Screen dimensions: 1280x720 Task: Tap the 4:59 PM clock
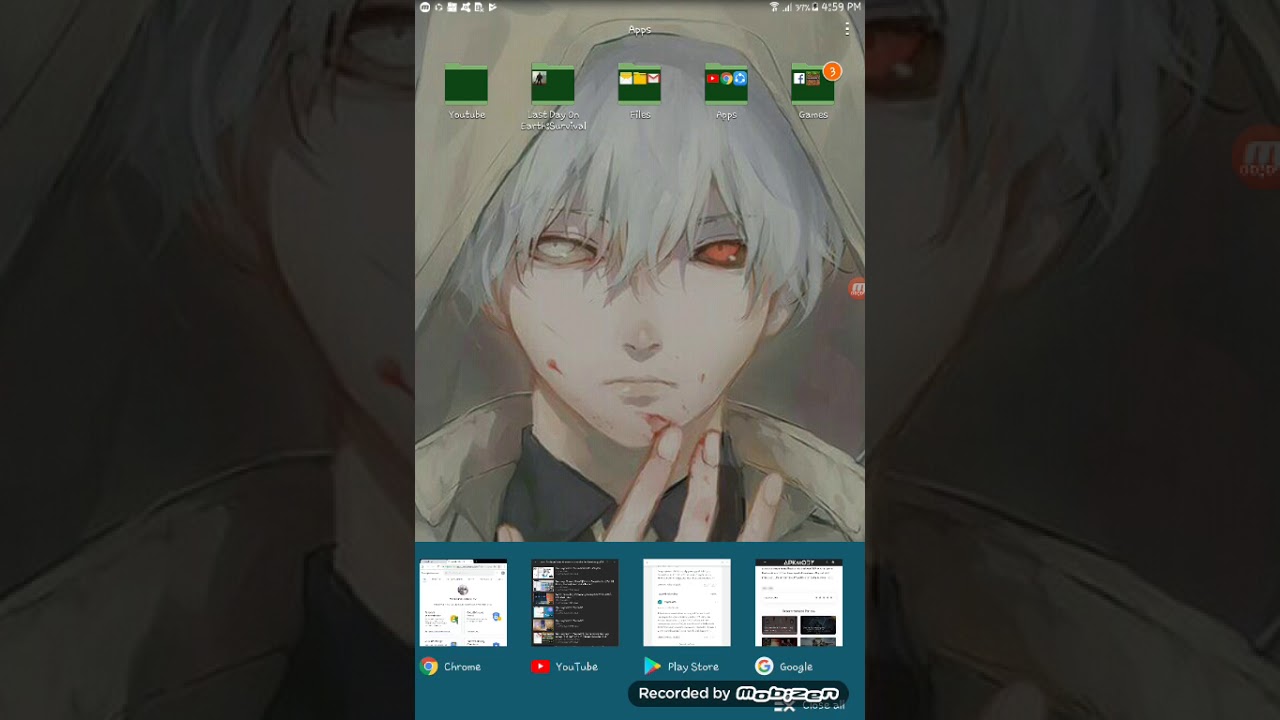pyautogui.click(x=841, y=7)
